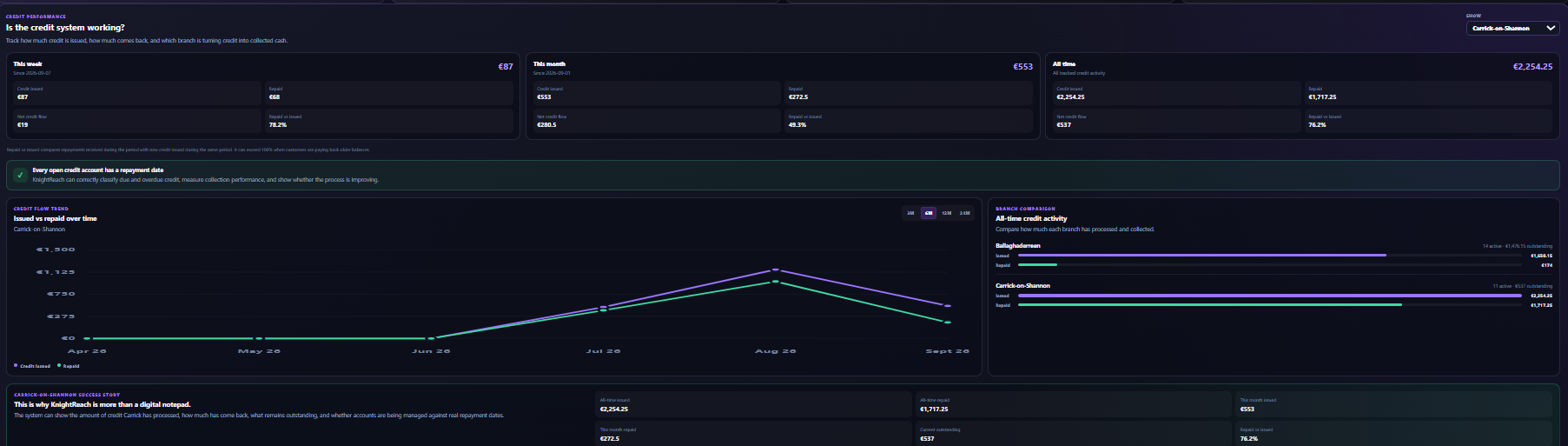Screen dimensions: 1568x446
Task: Click Carrick-on-Shannon Issued progress bar
Action: point(1270,296)
